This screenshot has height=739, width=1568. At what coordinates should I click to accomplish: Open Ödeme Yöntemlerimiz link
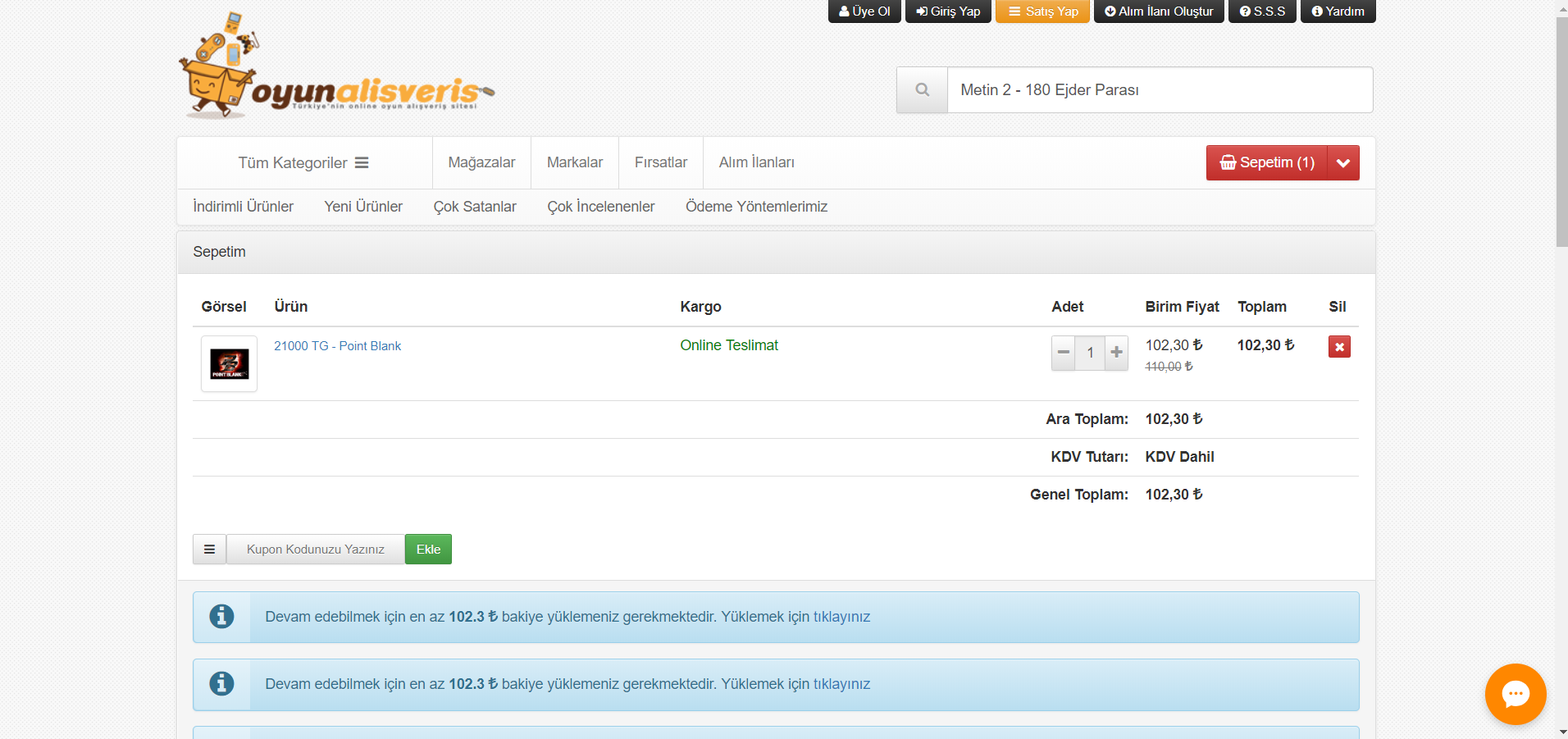tap(756, 207)
